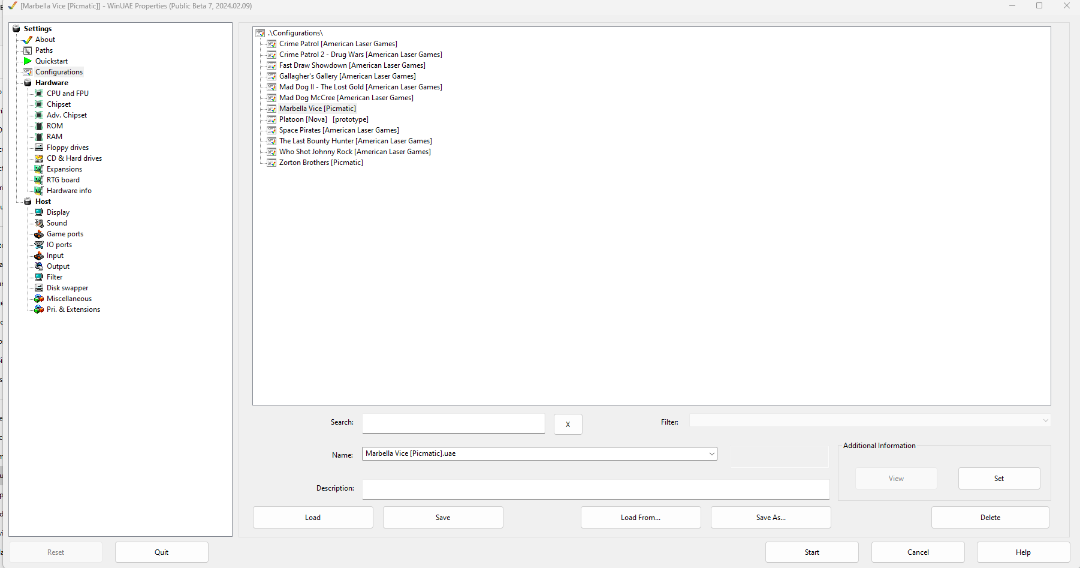Click the Load From... button
The height and width of the screenshot is (568, 1080).
click(x=641, y=518)
